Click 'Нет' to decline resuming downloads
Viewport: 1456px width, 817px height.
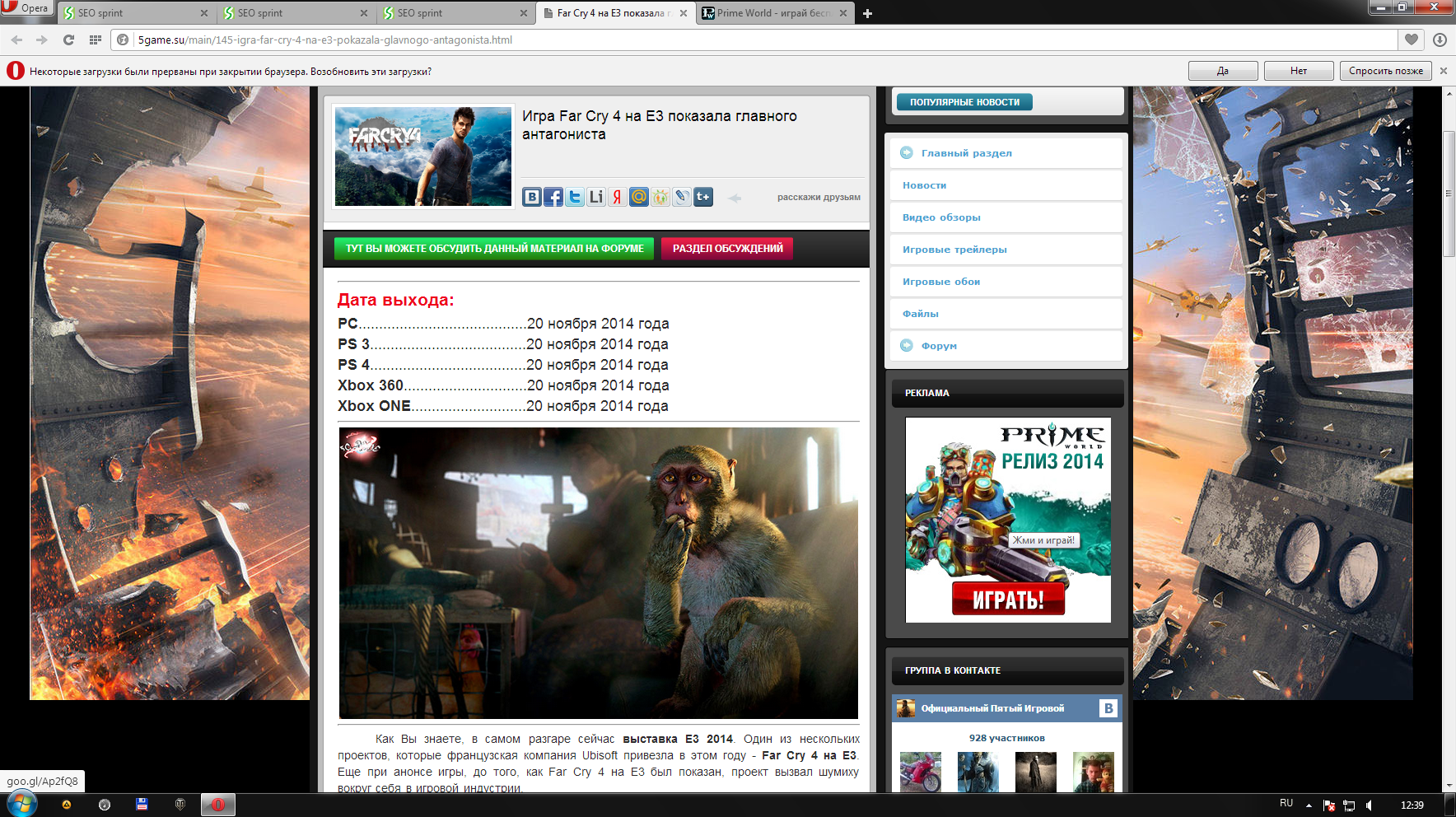coord(1299,71)
